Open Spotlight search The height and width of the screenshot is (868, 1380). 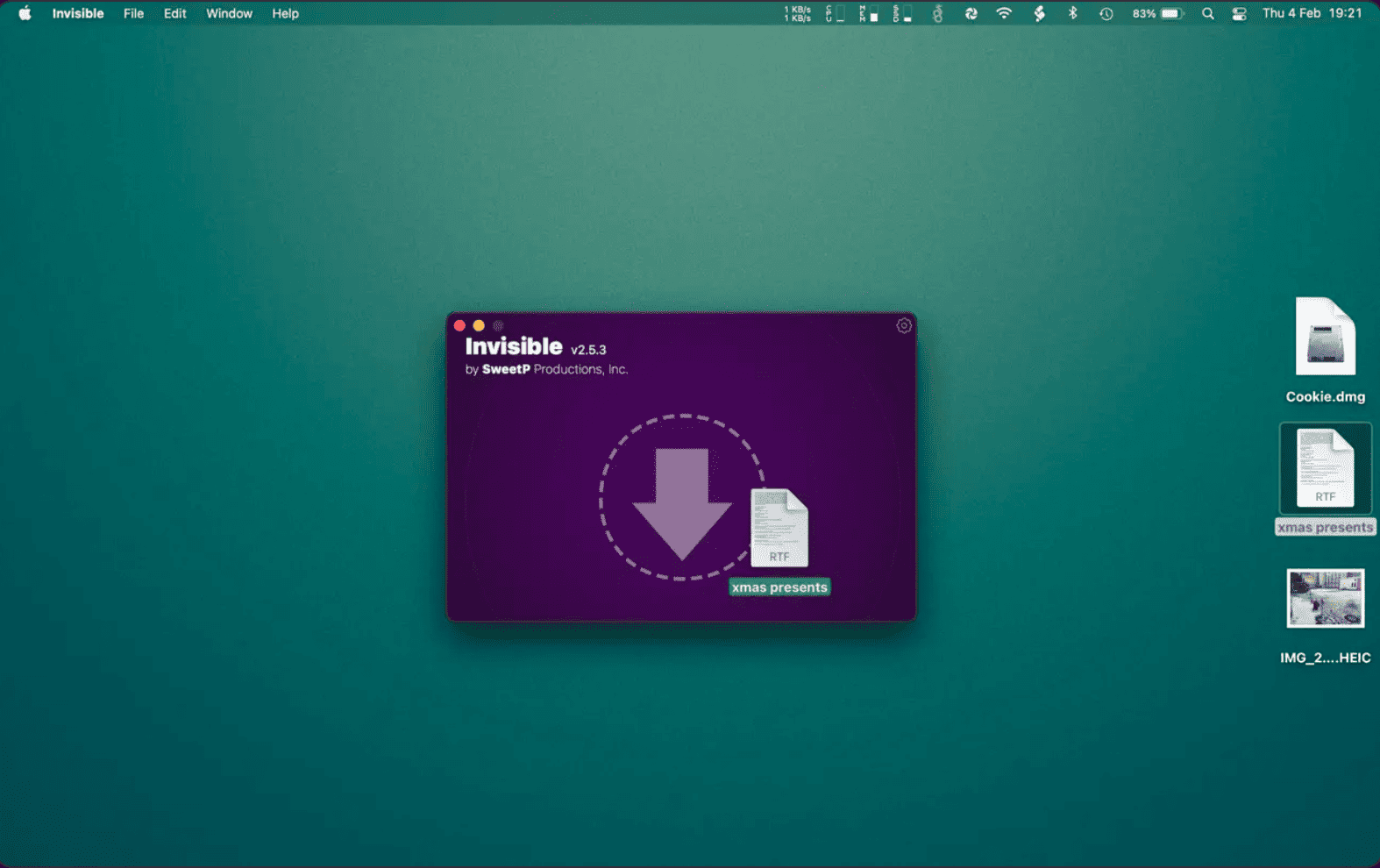(1208, 13)
